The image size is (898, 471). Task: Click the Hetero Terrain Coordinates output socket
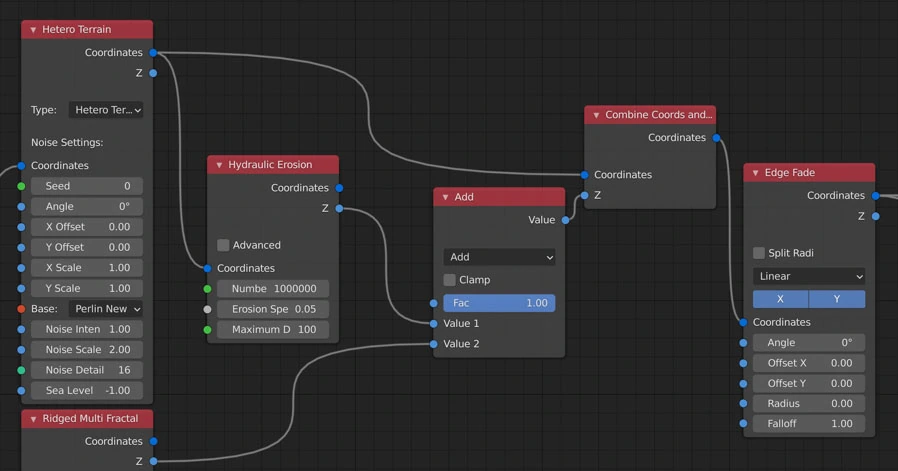[153, 53]
